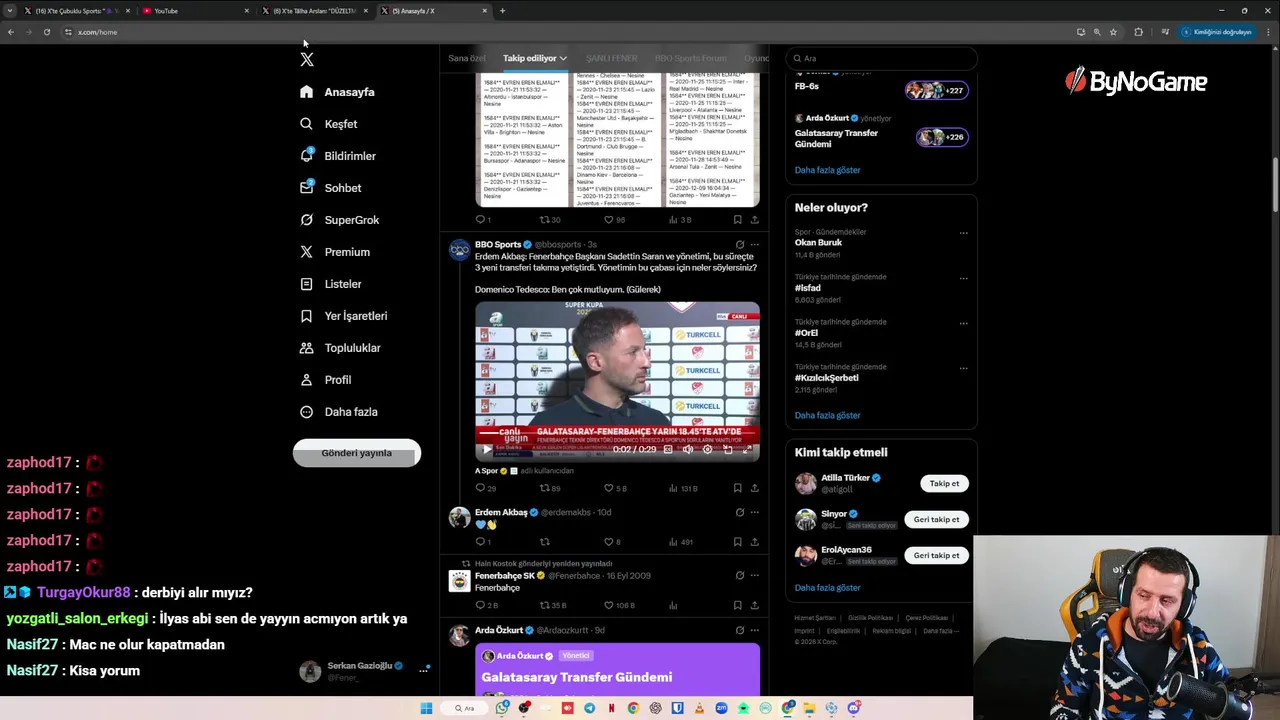Screen dimensions: 1280x720
Task: Switch to ŞANLI FENER tab
Action: pos(611,58)
